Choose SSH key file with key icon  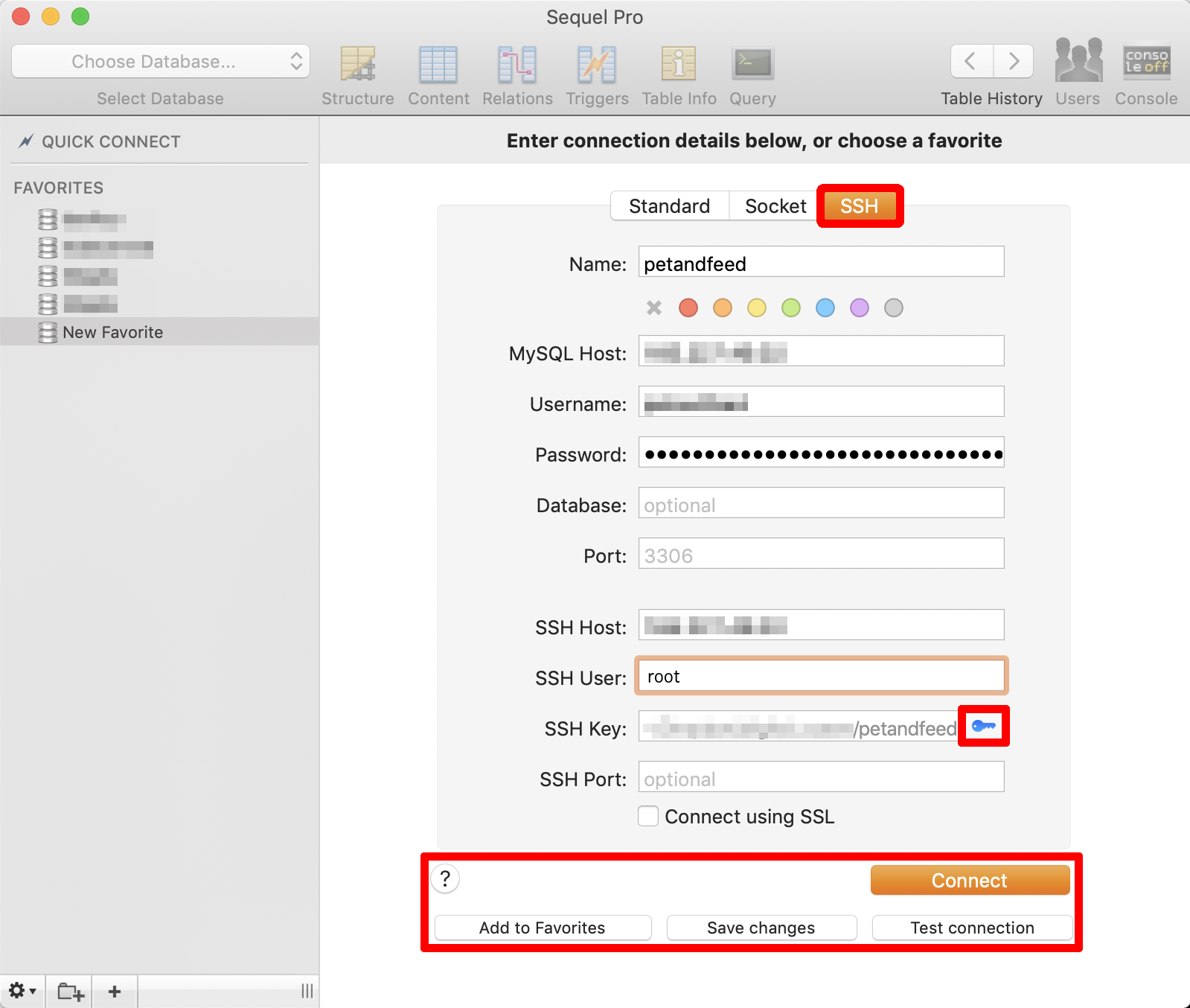click(x=984, y=726)
